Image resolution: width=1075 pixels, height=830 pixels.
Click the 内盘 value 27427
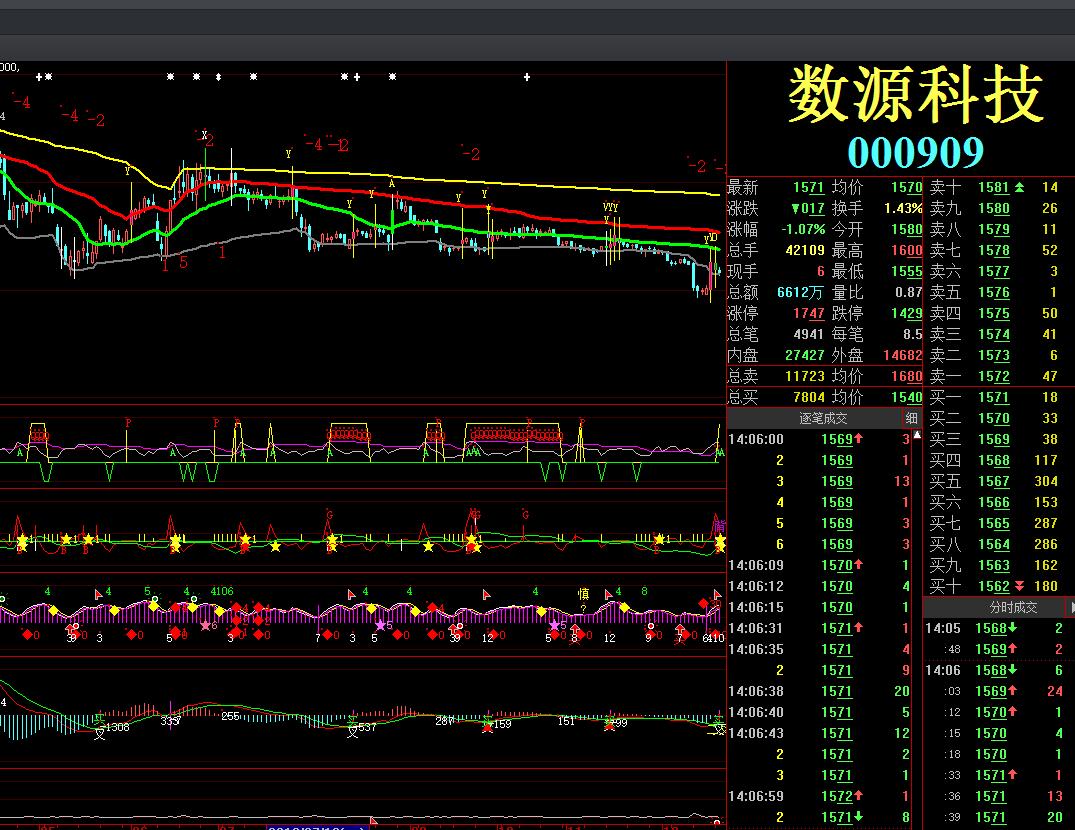[x=805, y=355]
